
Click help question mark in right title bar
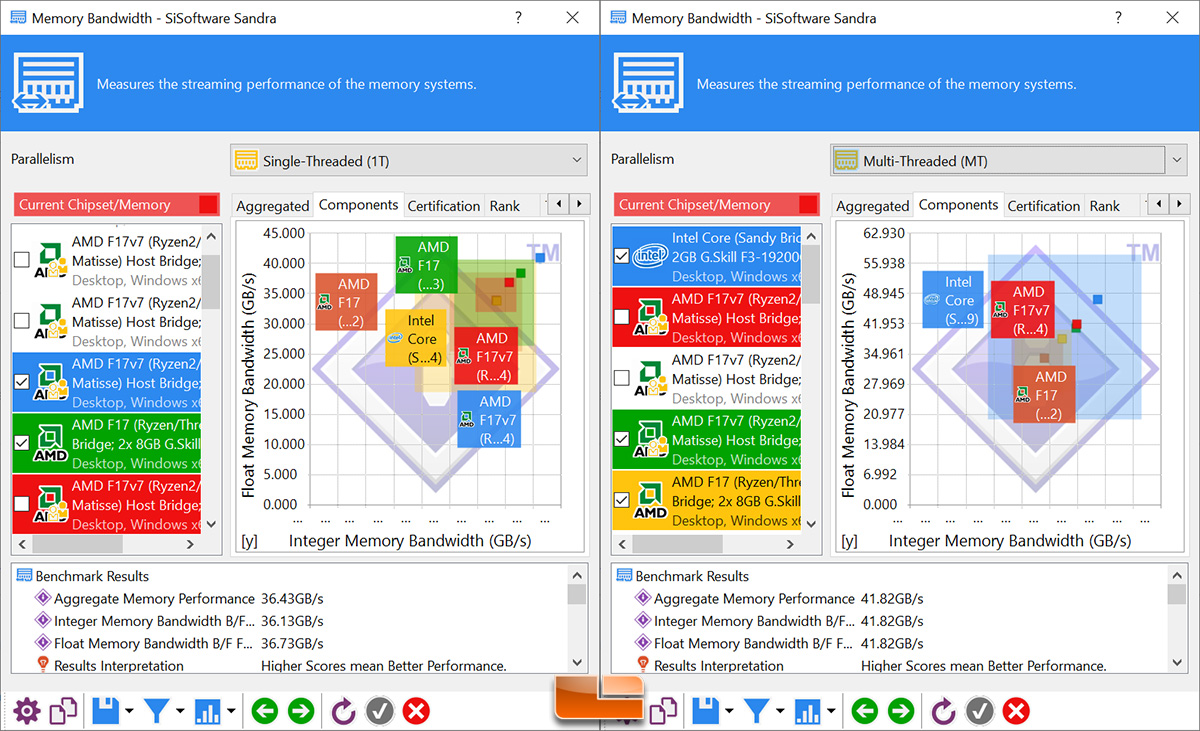(x=1118, y=17)
